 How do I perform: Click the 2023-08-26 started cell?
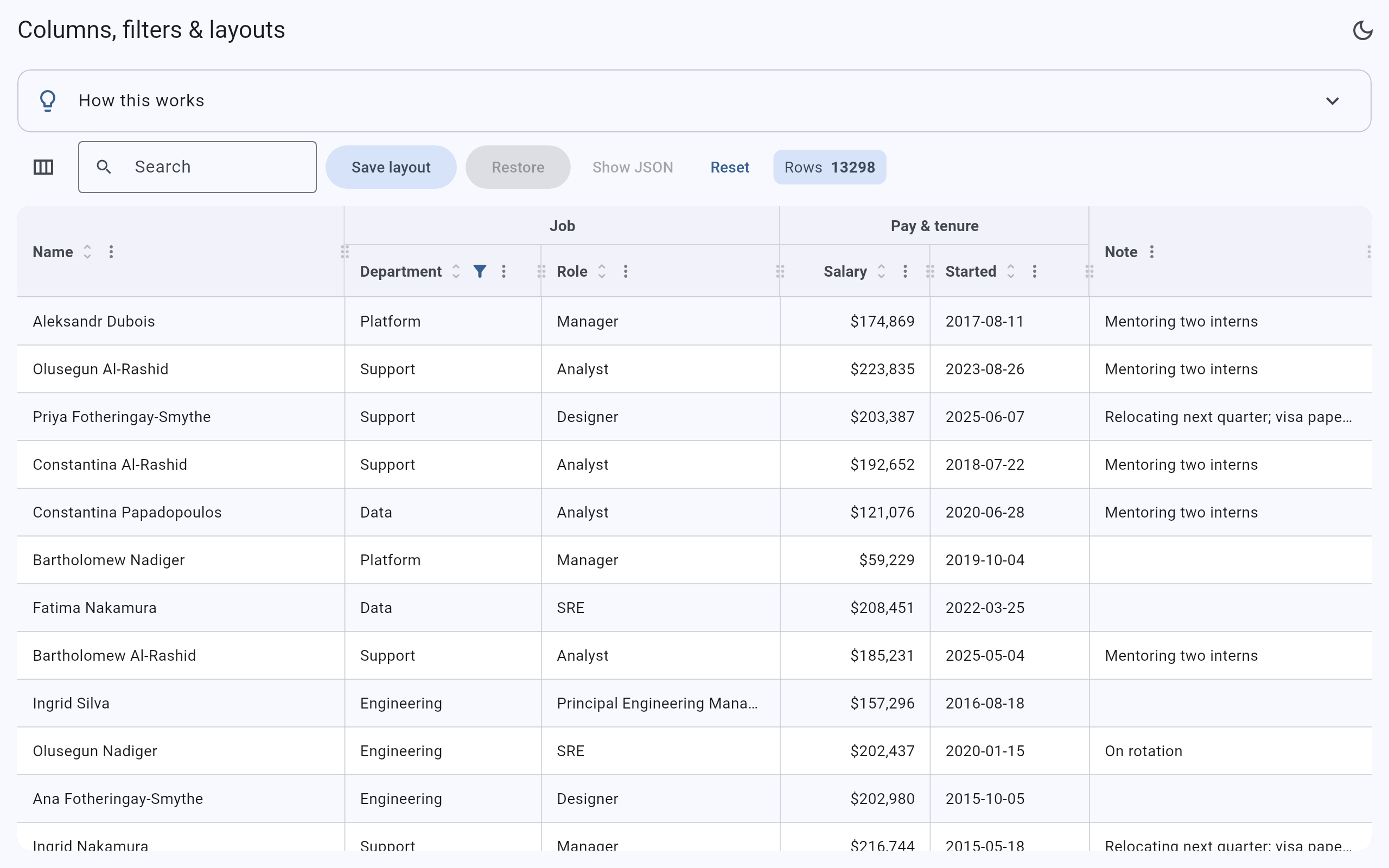(1010, 369)
